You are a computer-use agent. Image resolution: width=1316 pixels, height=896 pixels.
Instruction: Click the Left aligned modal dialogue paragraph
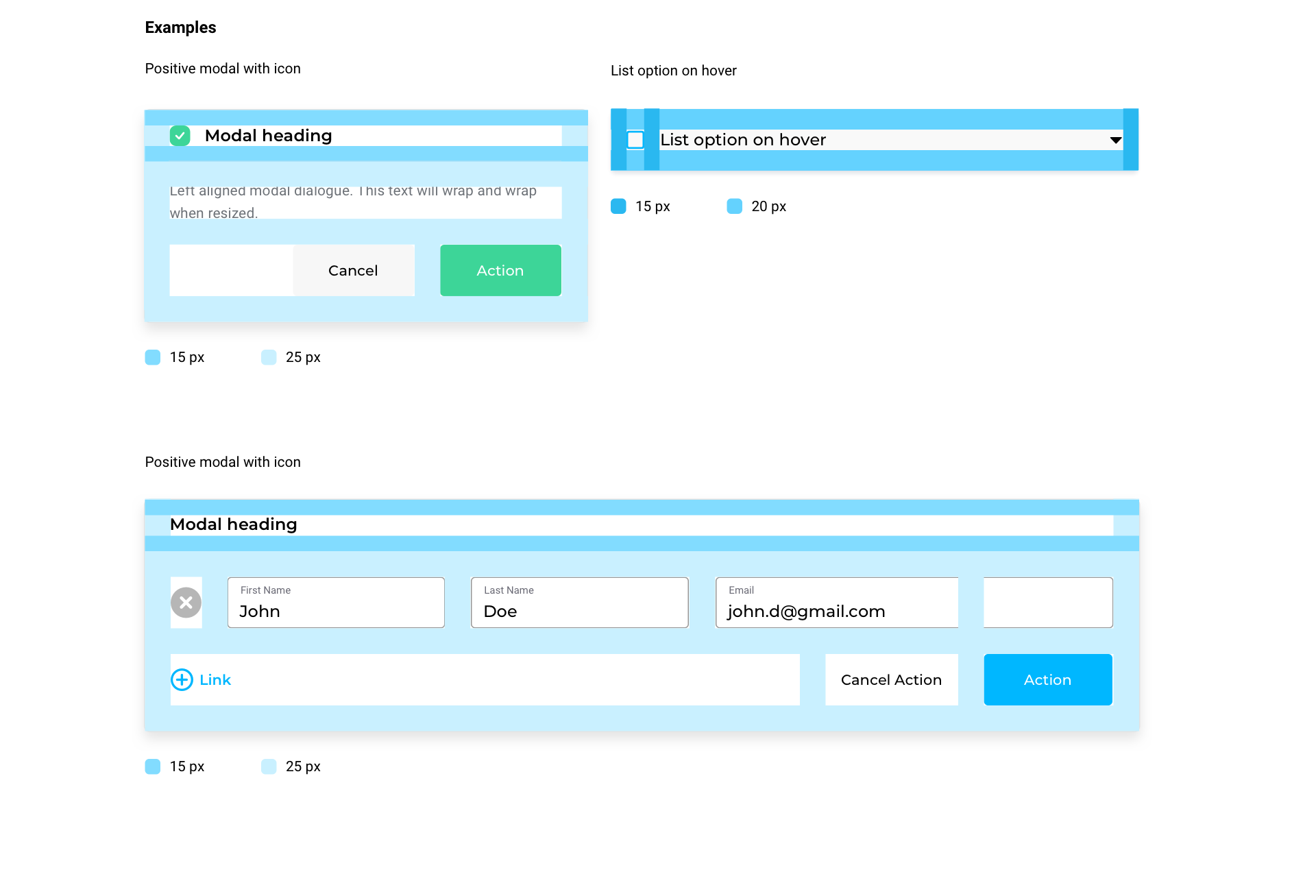click(353, 202)
